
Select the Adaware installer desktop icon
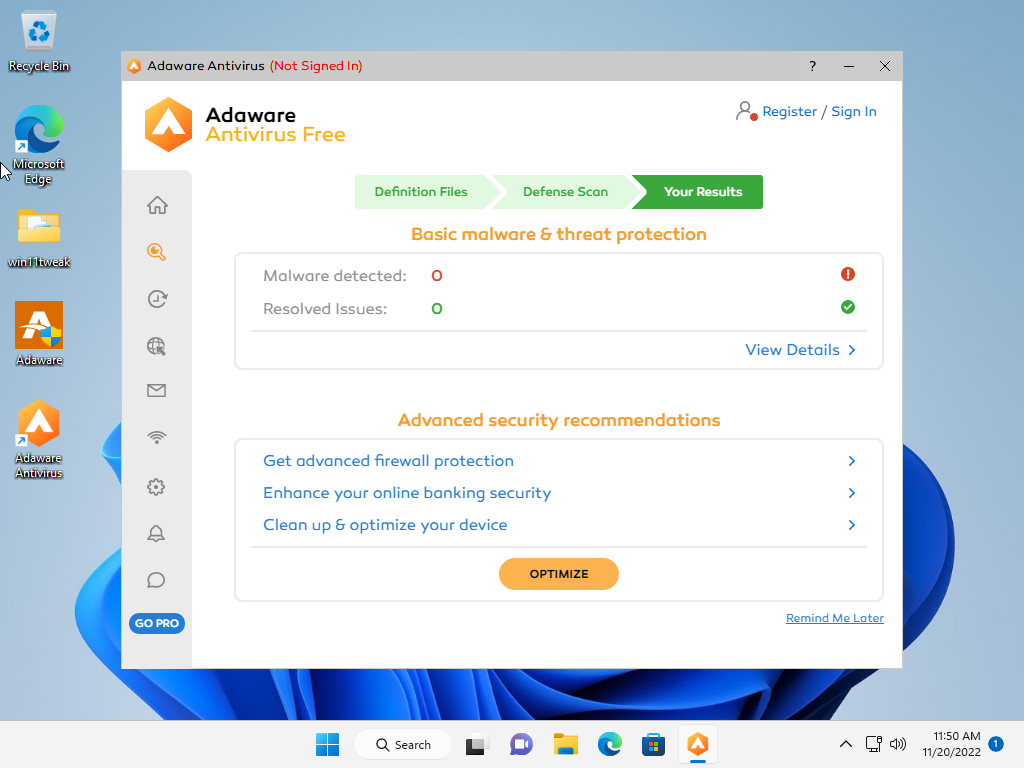pos(39,334)
